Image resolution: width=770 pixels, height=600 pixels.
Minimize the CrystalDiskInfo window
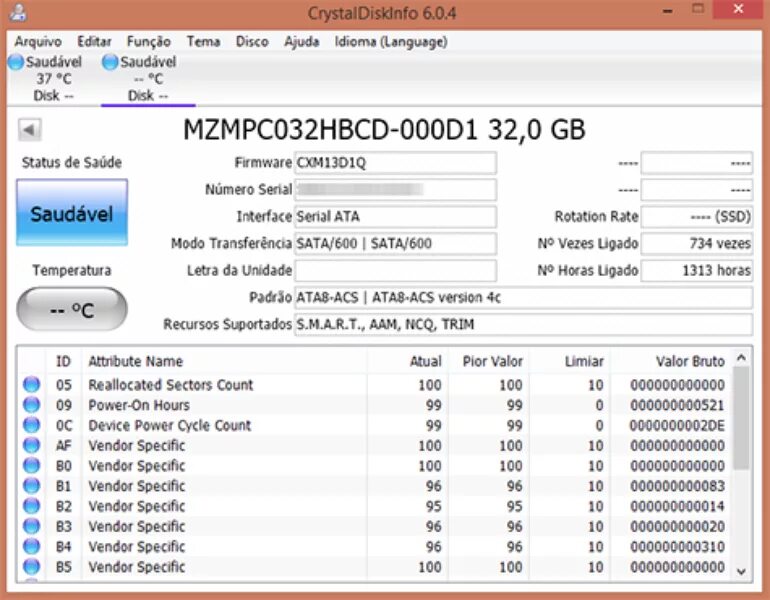(667, 10)
